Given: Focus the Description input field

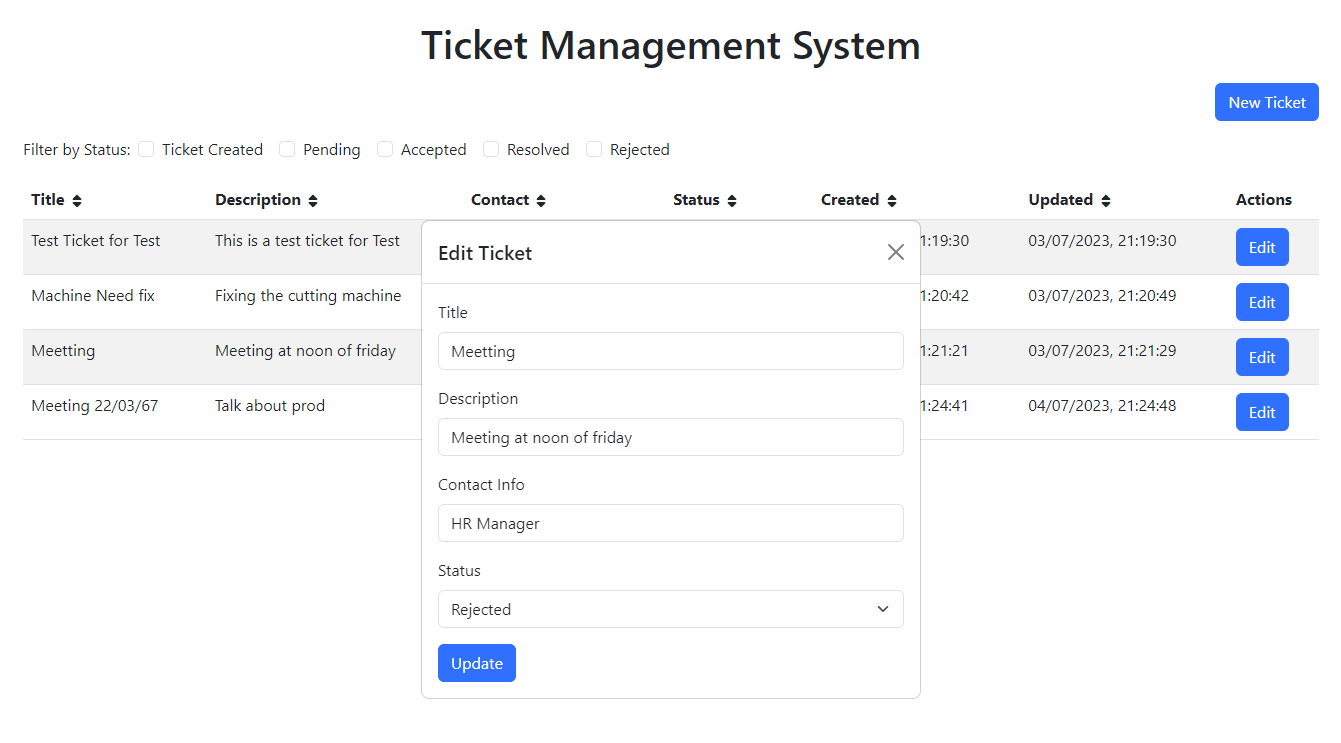Looking at the screenshot, I should click(670, 437).
